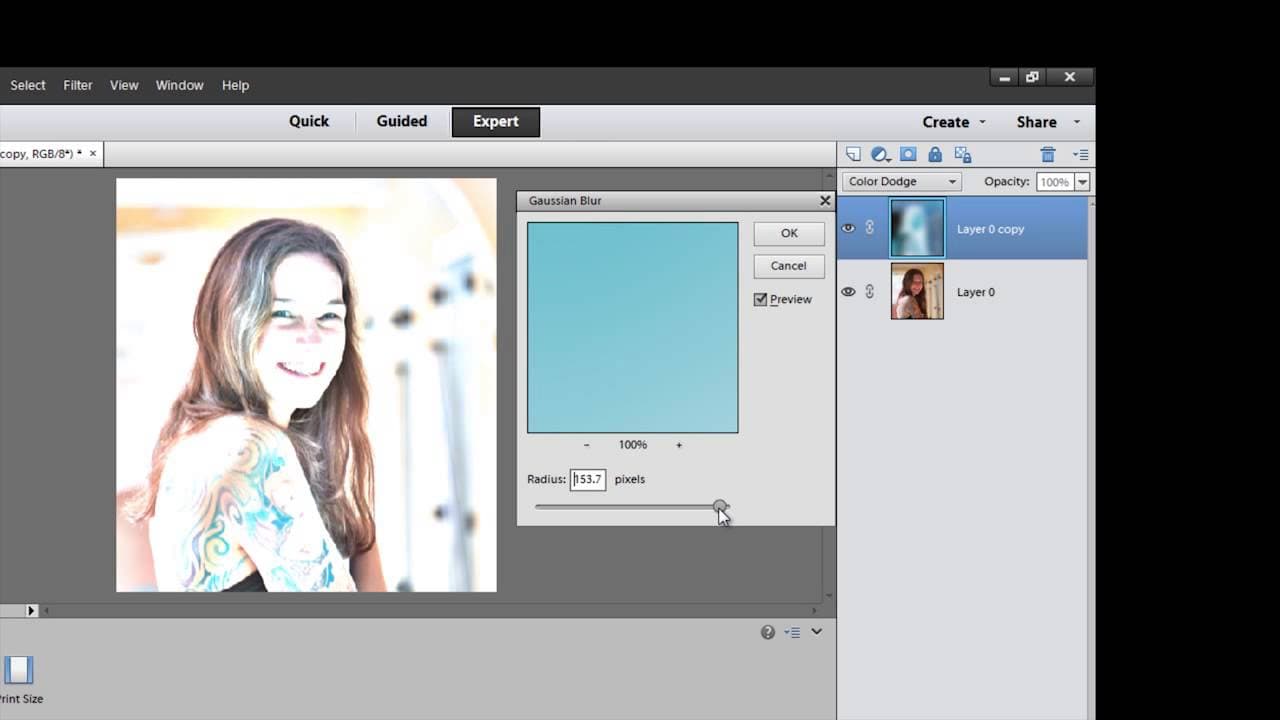Switch to Guided edit mode
The image size is (1280, 720).
[402, 121]
